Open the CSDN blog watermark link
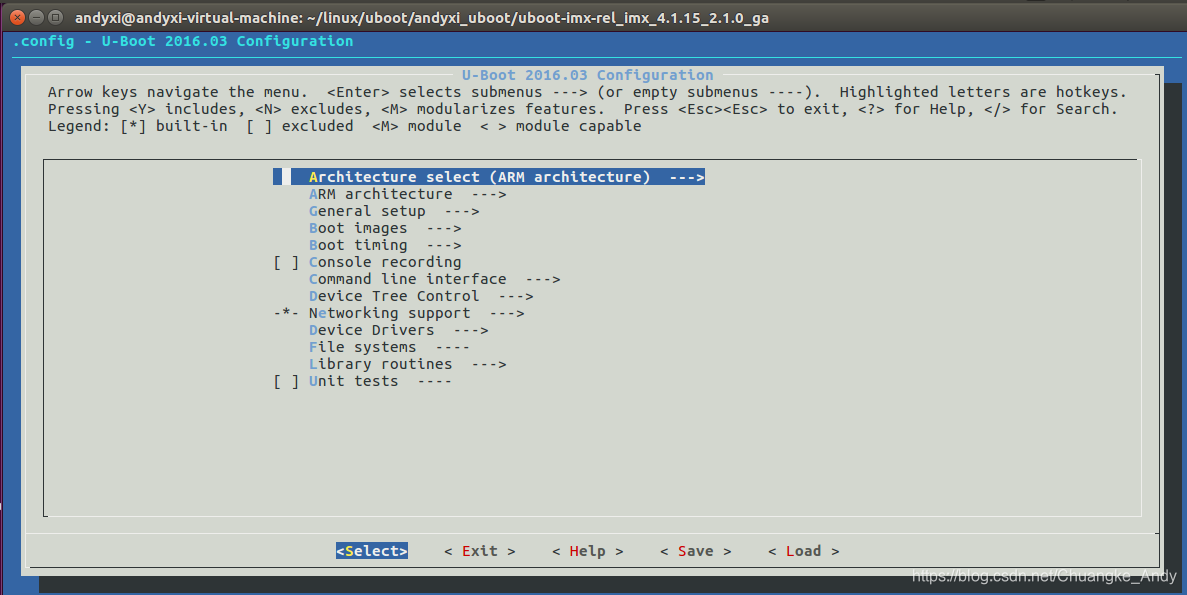 [1043, 576]
